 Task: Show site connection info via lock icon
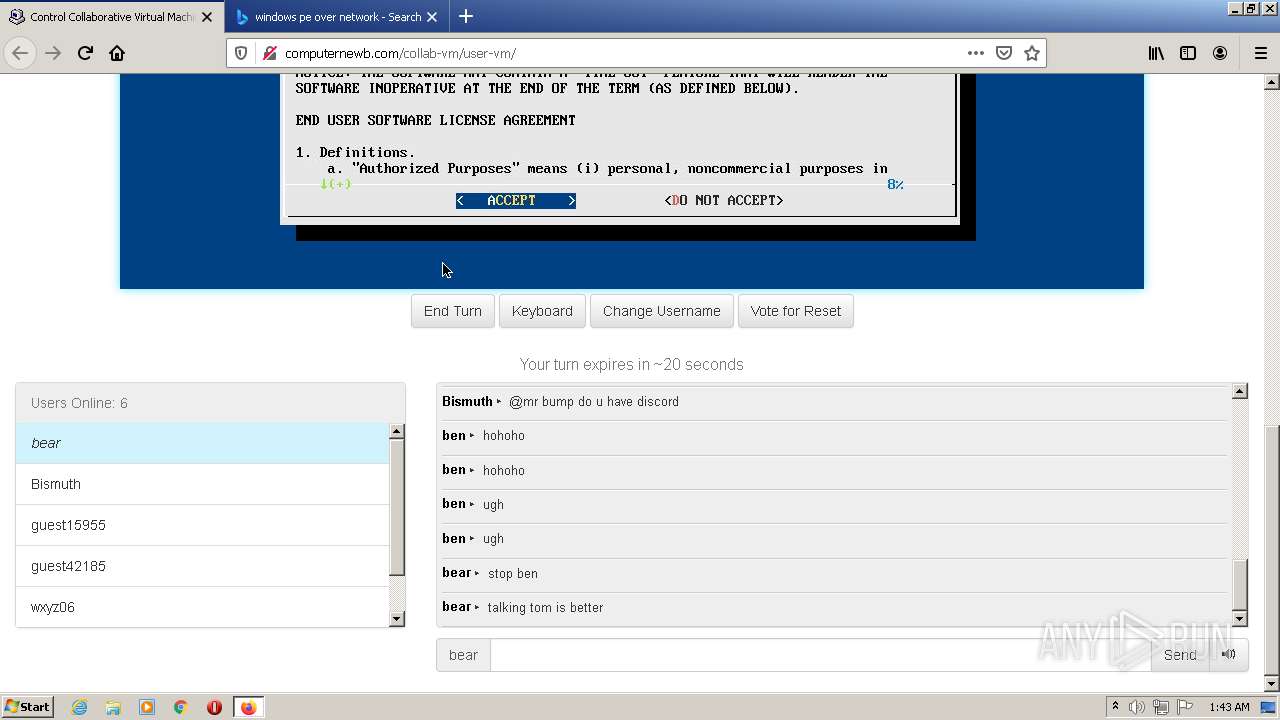click(268, 53)
